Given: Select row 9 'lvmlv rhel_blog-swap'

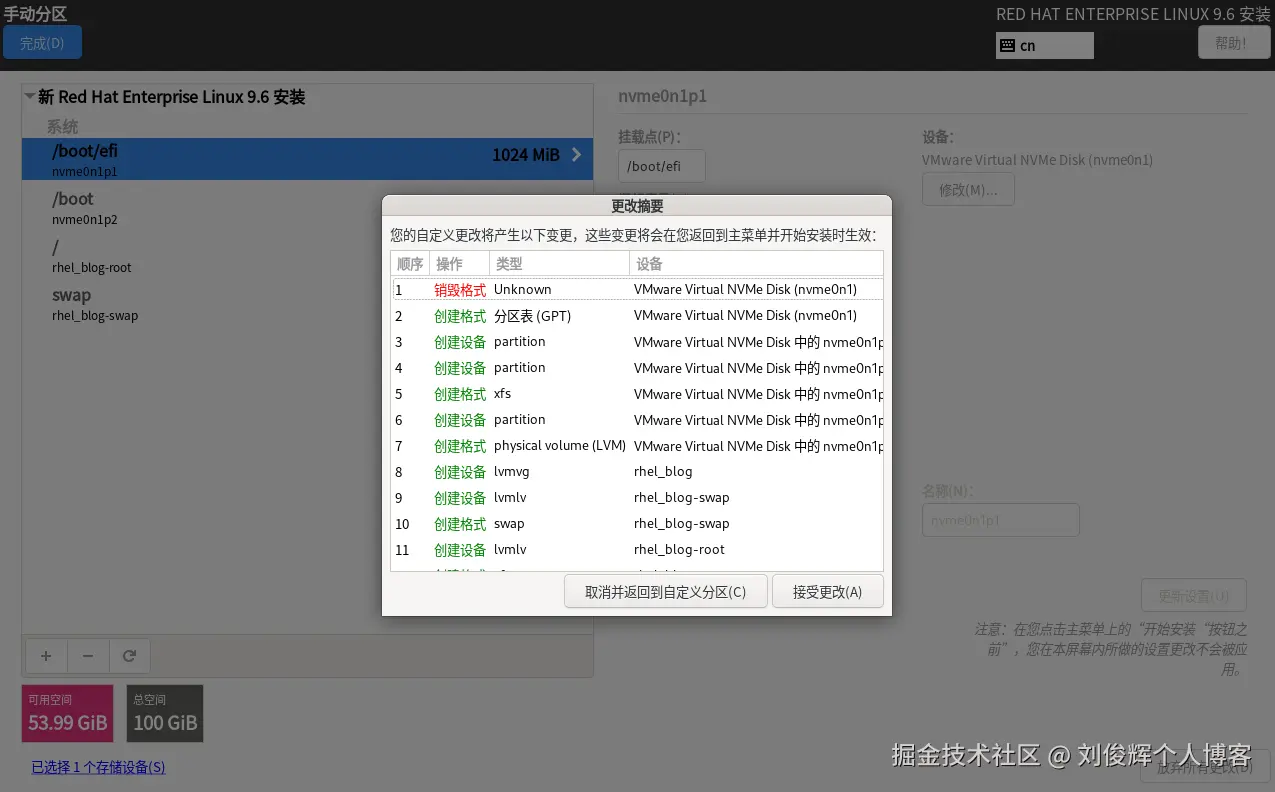Looking at the screenshot, I should tap(637, 497).
